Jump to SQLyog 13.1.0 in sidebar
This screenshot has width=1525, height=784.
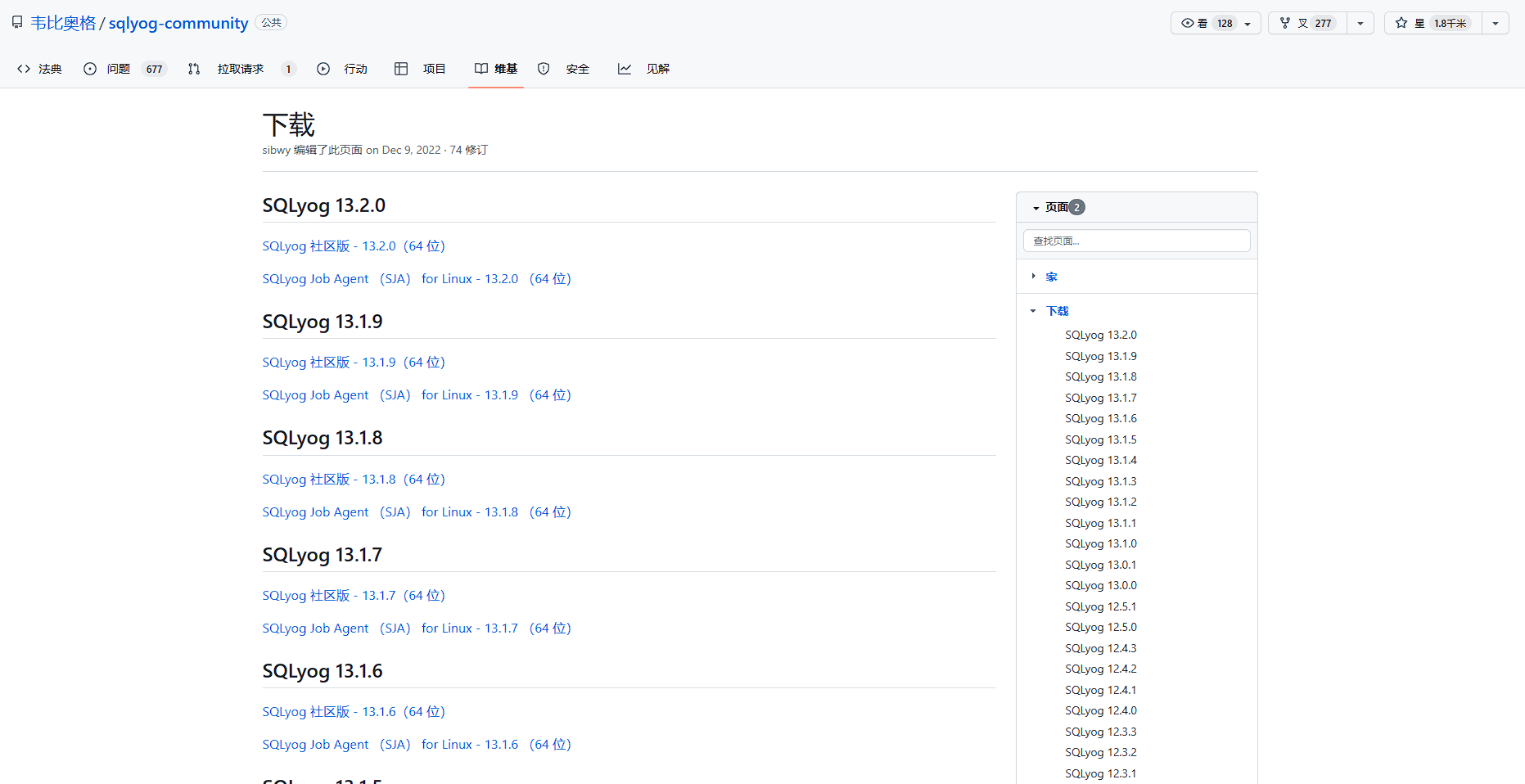1101,543
